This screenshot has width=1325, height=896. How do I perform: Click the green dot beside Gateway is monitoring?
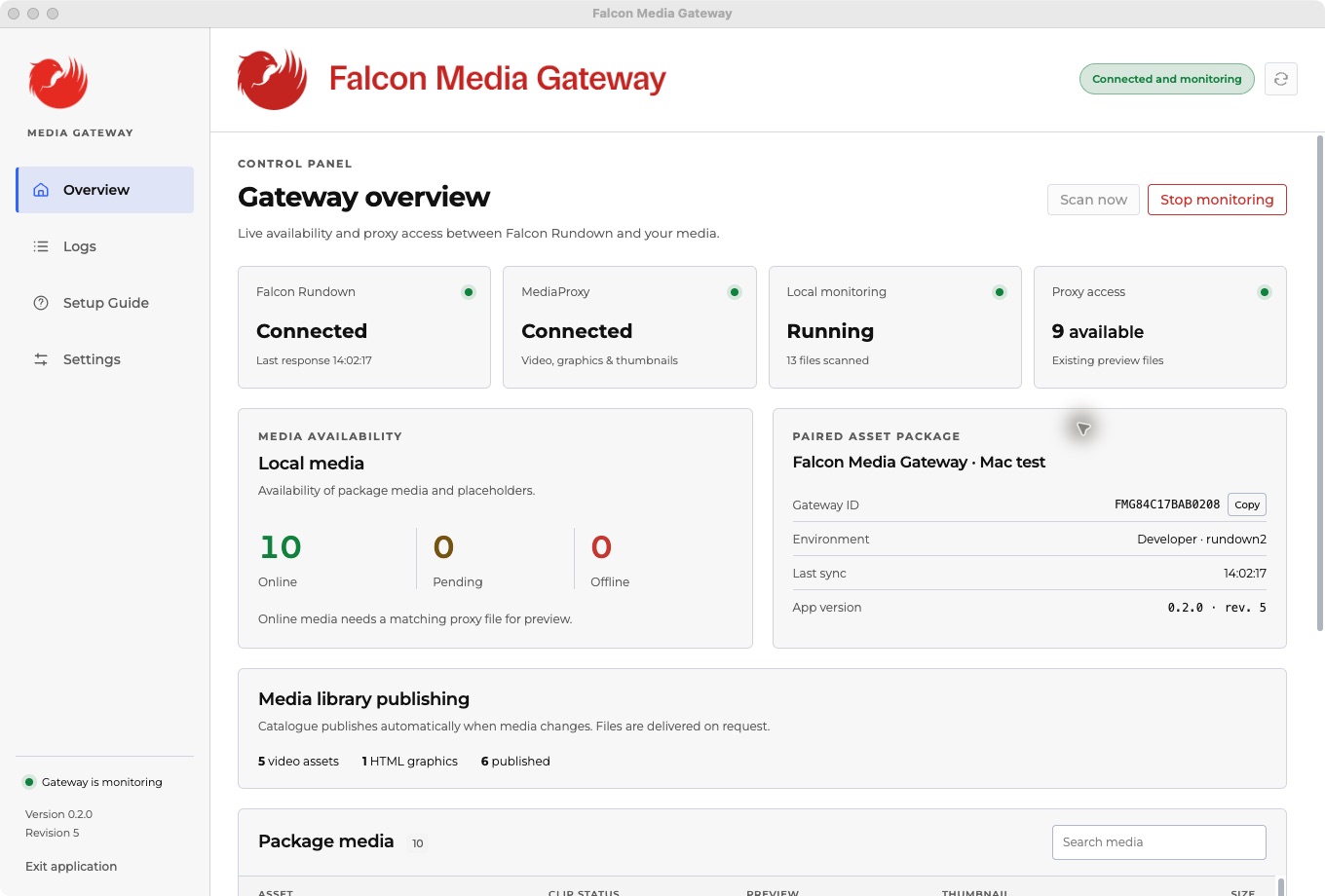pyautogui.click(x=29, y=782)
